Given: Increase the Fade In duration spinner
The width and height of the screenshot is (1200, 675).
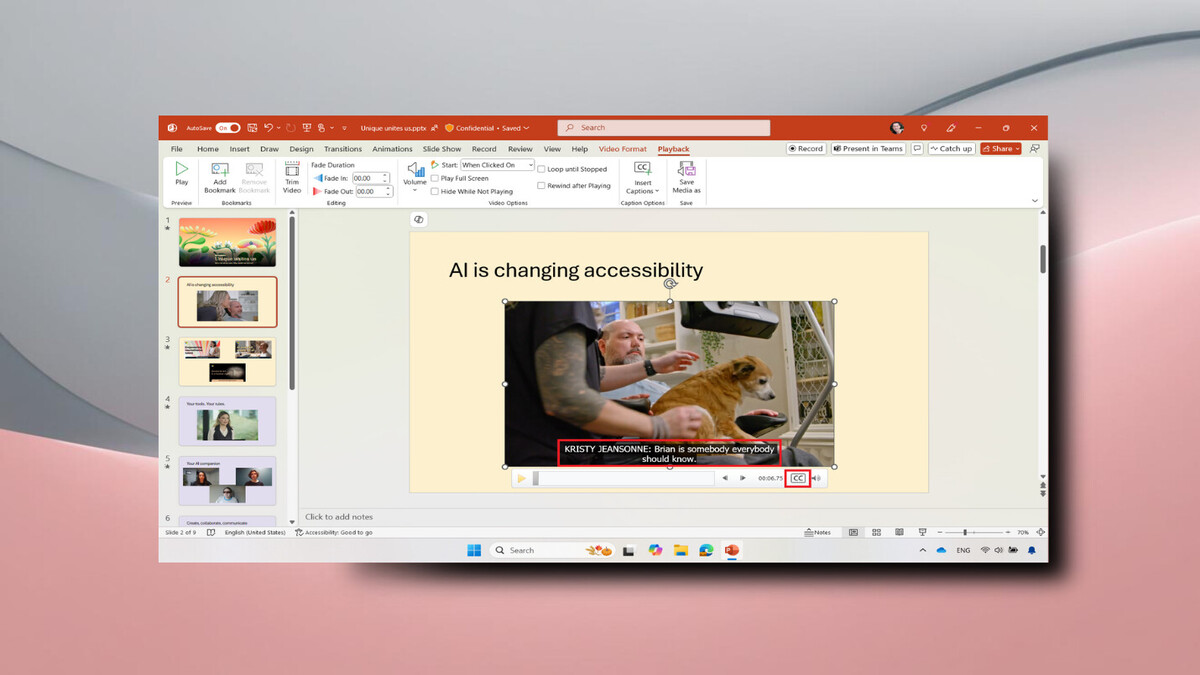Looking at the screenshot, I should point(386,175).
